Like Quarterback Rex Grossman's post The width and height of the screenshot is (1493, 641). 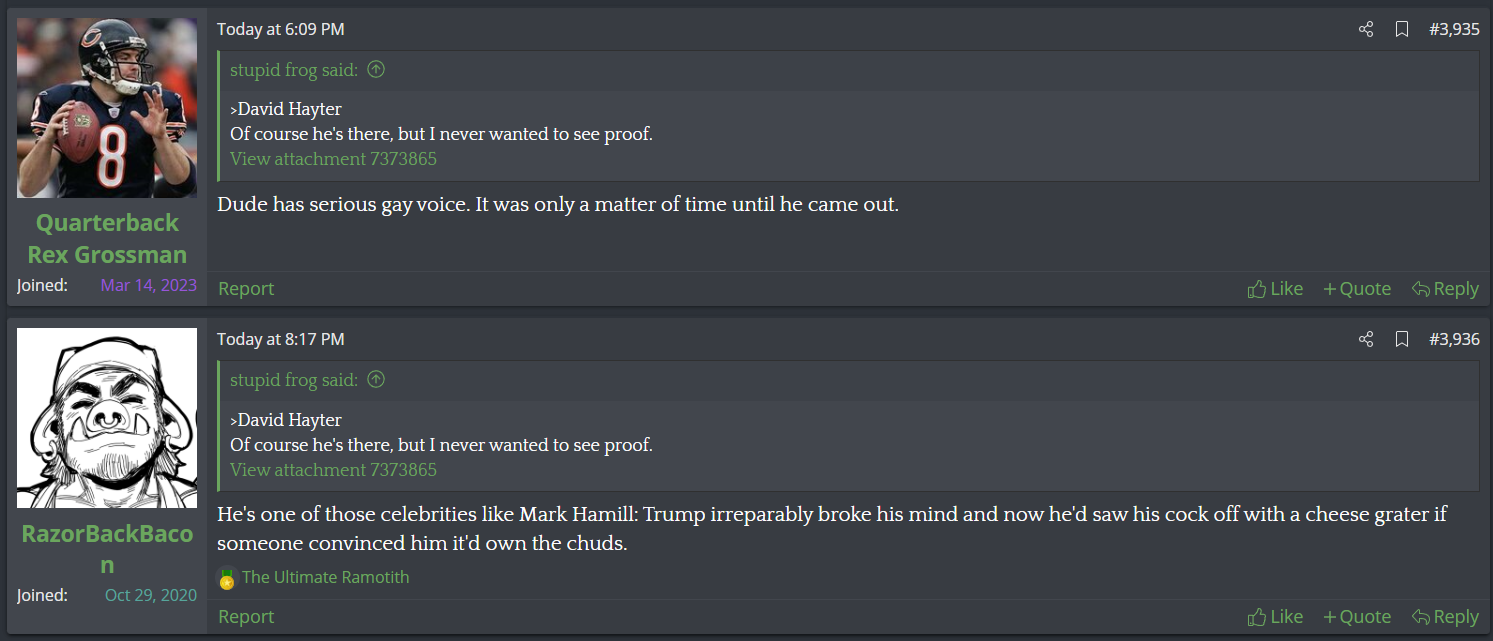click(x=1275, y=289)
